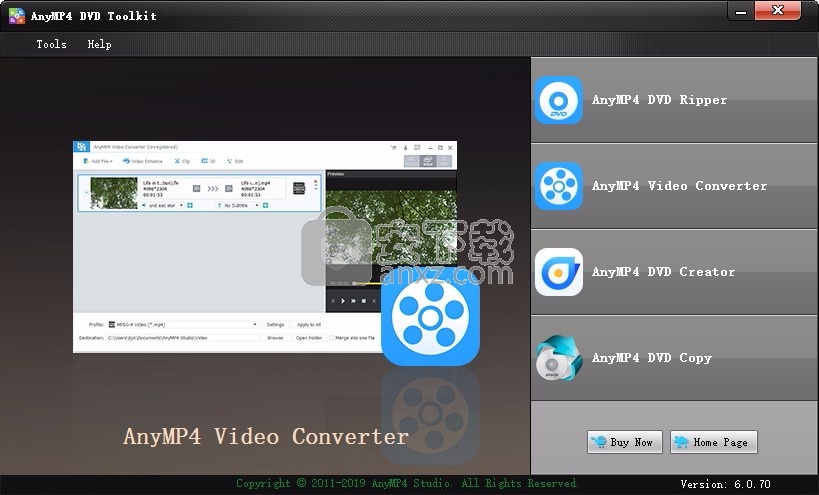Select AnyMP4 DVD Copy label
This screenshot has width=819, height=495.
coord(651,358)
